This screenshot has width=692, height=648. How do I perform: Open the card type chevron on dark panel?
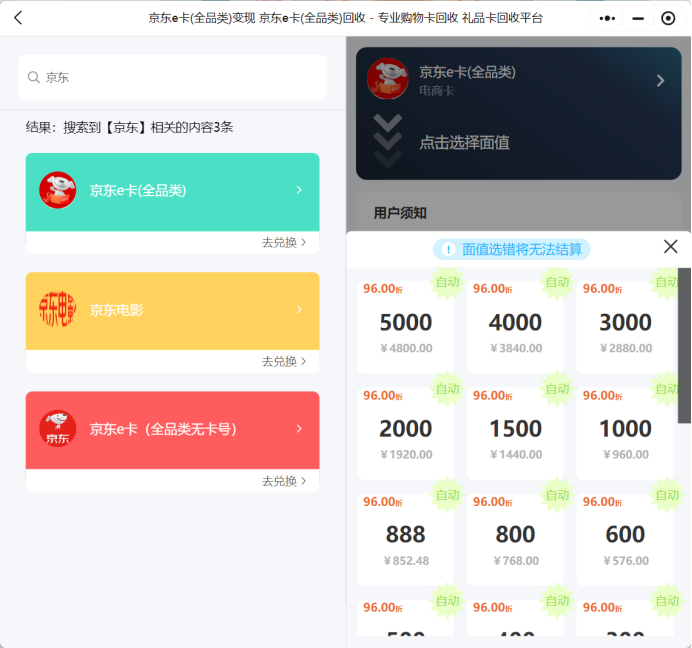coord(660,80)
